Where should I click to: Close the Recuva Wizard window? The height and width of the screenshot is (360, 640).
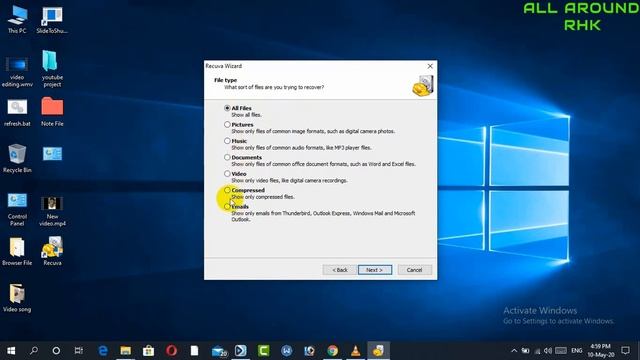pyautogui.click(x=430, y=66)
